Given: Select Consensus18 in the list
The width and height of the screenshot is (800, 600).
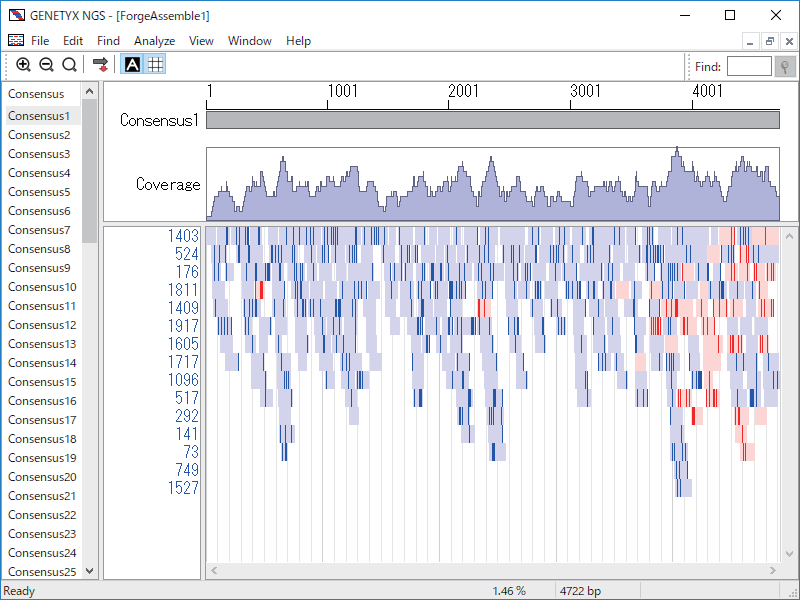Looking at the screenshot, I should tap(43, 439).
